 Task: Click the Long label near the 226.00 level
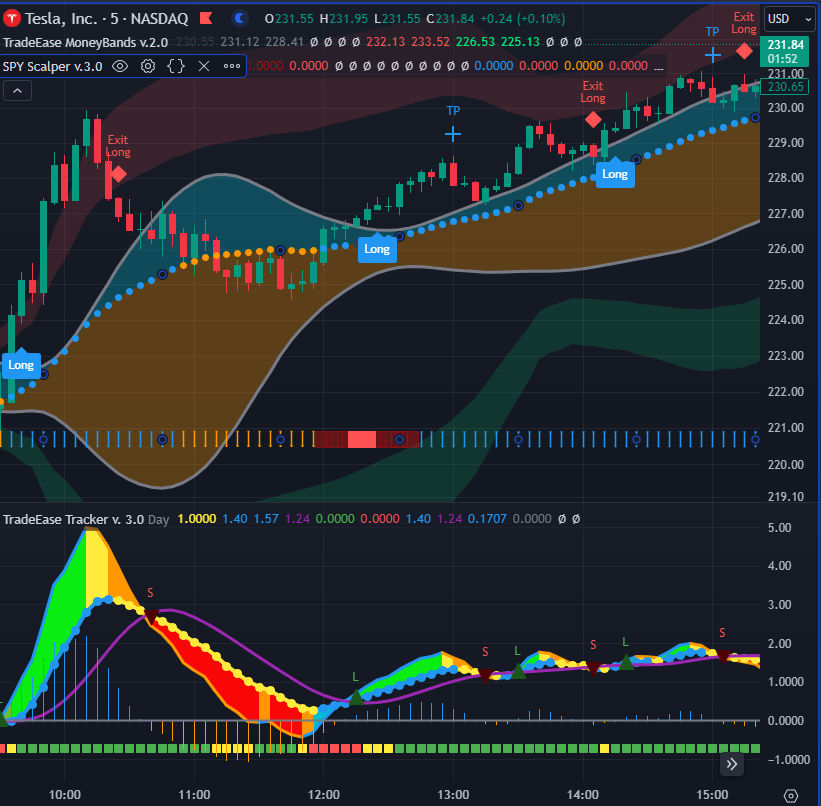coord(377,249)
